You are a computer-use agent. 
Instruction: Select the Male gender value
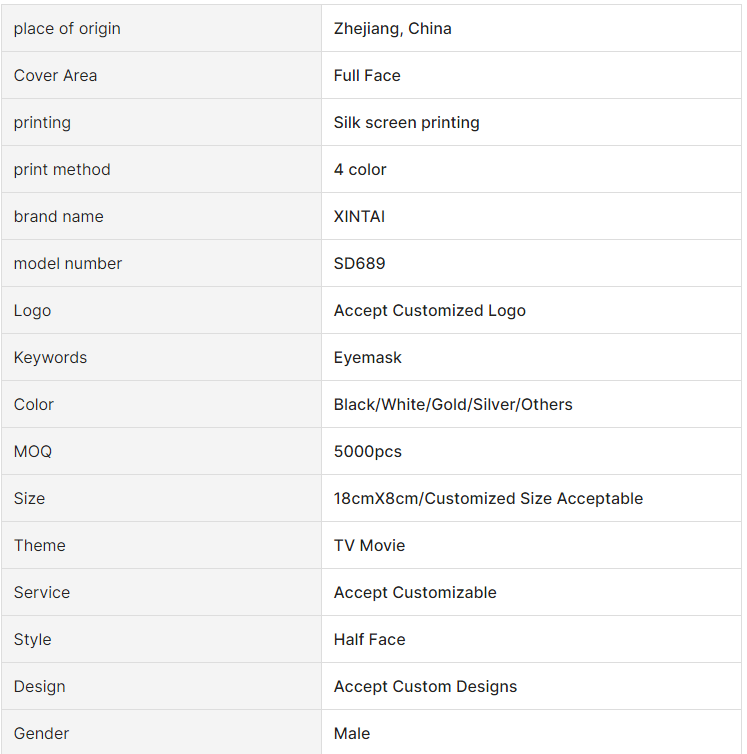[x=352, y=734]
